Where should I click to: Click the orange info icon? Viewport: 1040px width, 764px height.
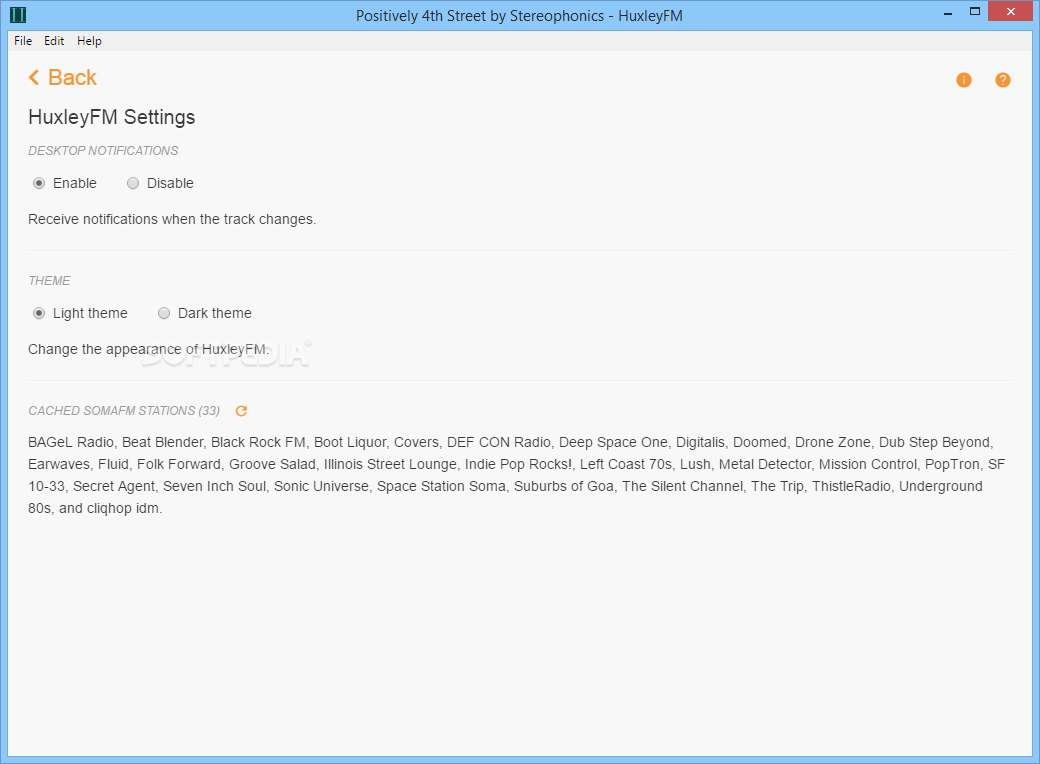coord(963,80)
